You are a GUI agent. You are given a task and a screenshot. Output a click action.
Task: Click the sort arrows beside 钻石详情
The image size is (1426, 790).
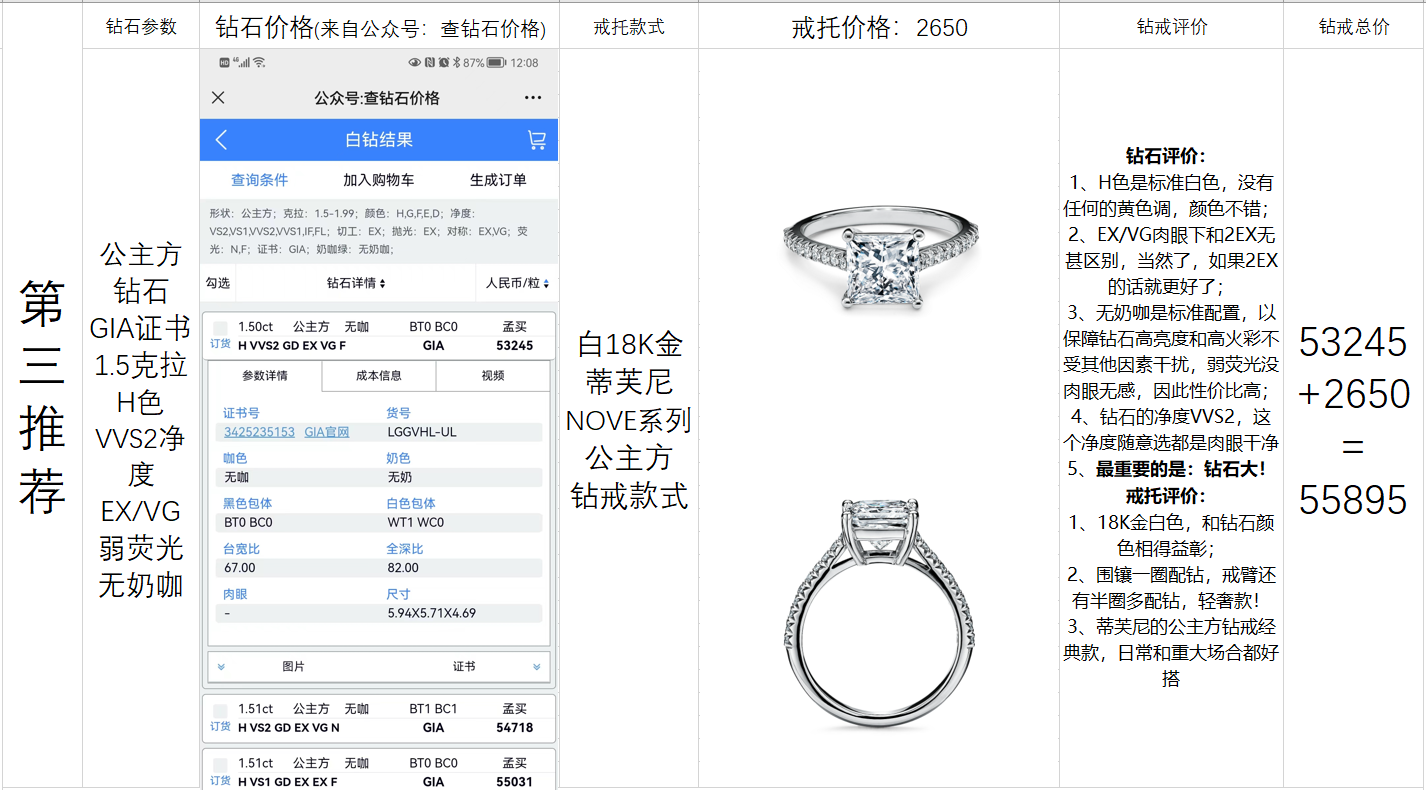pos(382,284)
